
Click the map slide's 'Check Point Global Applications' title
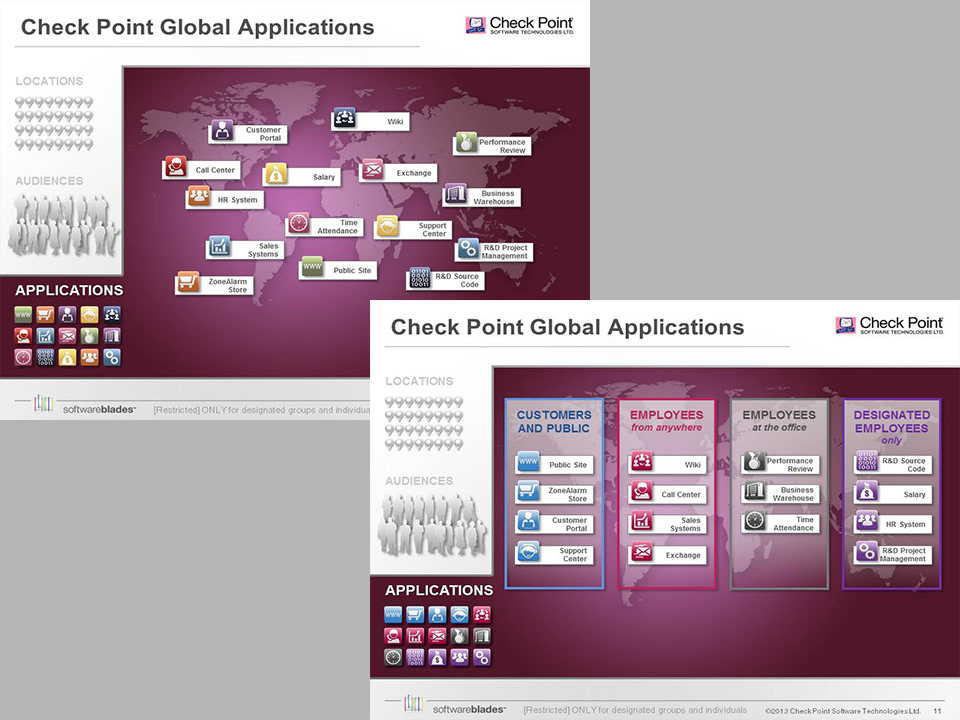coord(198,28)
